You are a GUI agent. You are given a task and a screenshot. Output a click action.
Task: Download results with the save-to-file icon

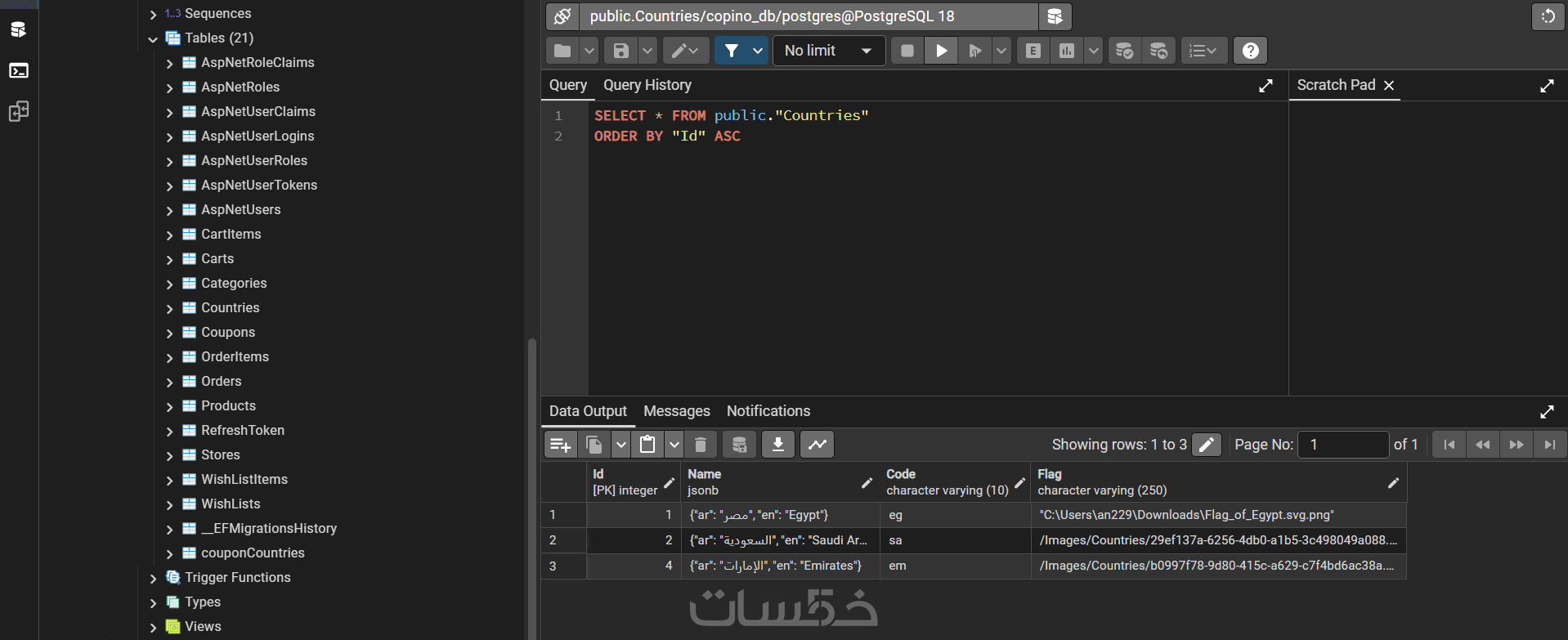coord(778,445)
